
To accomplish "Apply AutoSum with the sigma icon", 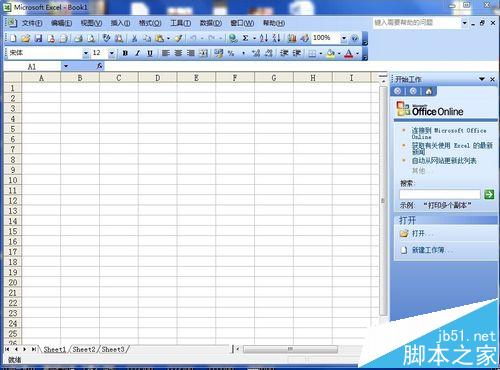I will coord(245,38).
